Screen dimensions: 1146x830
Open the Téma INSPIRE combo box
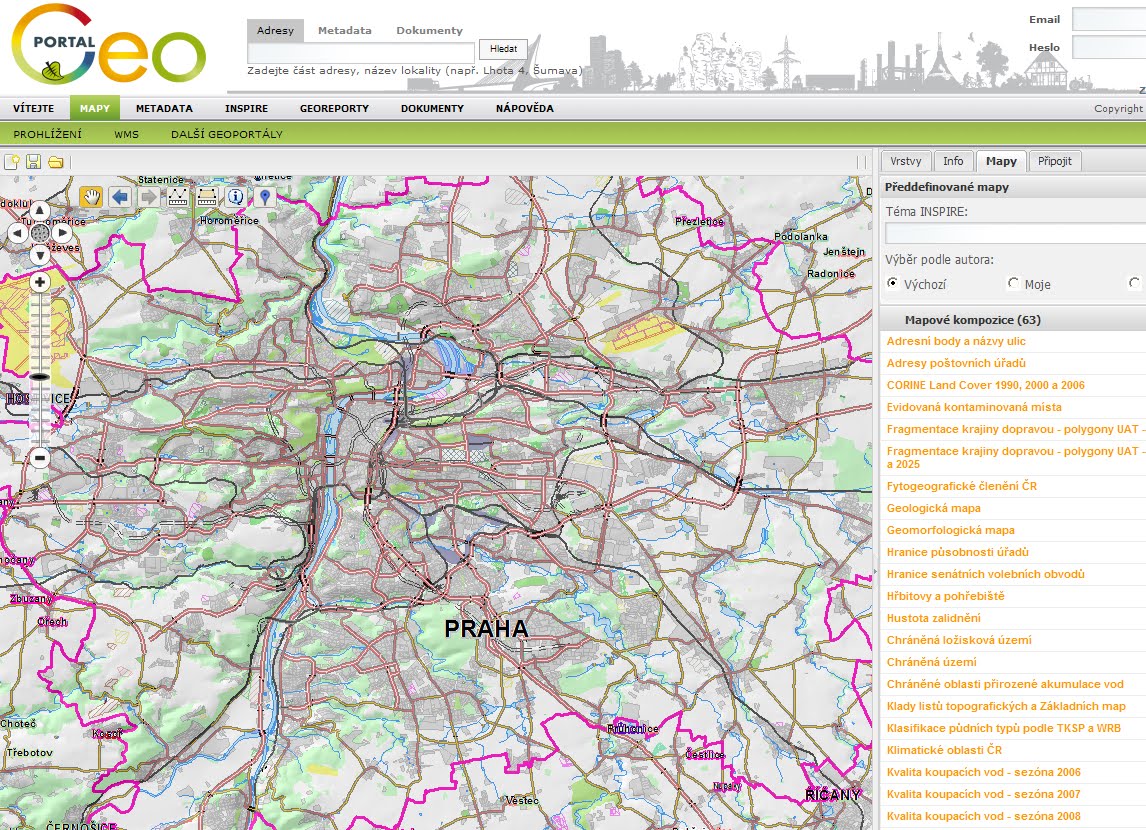(1015, 234)
